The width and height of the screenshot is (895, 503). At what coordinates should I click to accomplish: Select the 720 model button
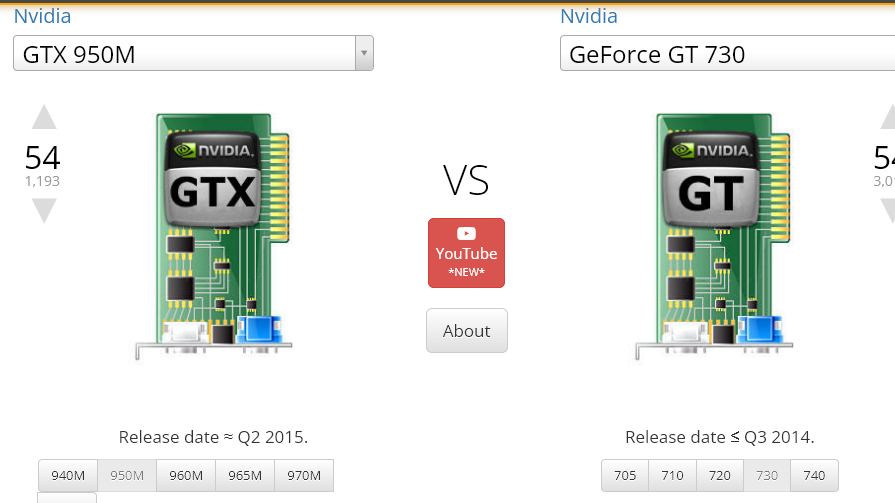point(720,476)
